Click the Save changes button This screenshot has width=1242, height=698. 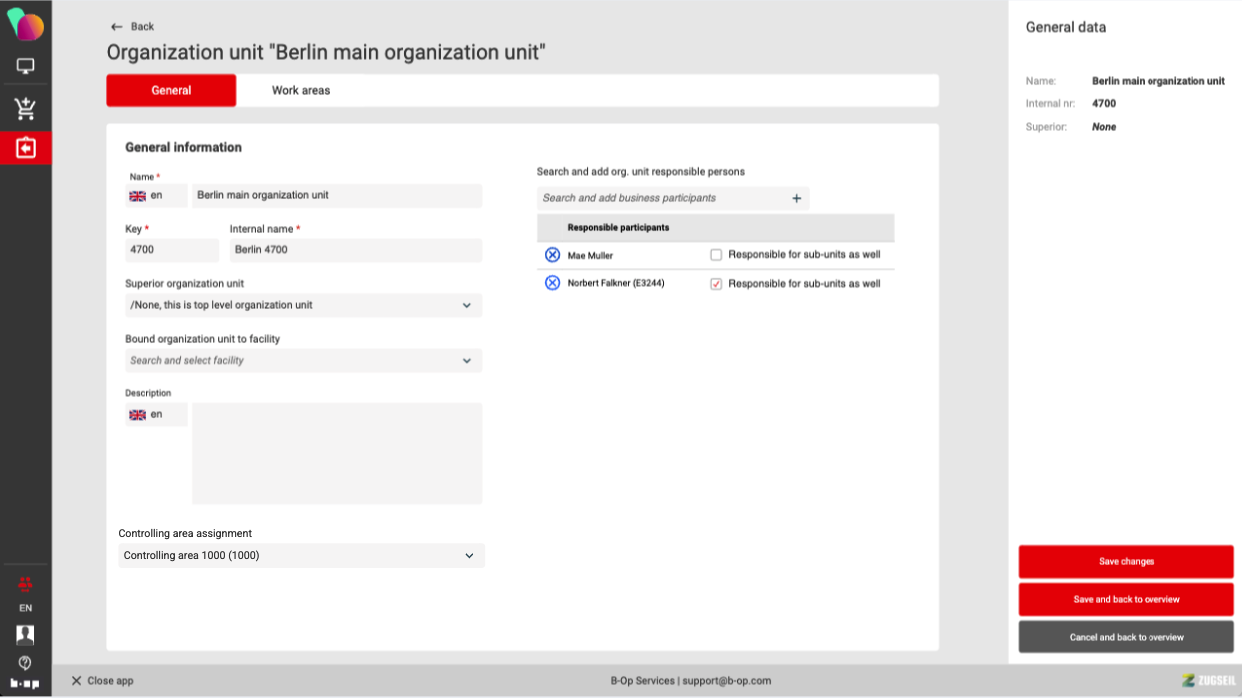[x=1125, y=562]
